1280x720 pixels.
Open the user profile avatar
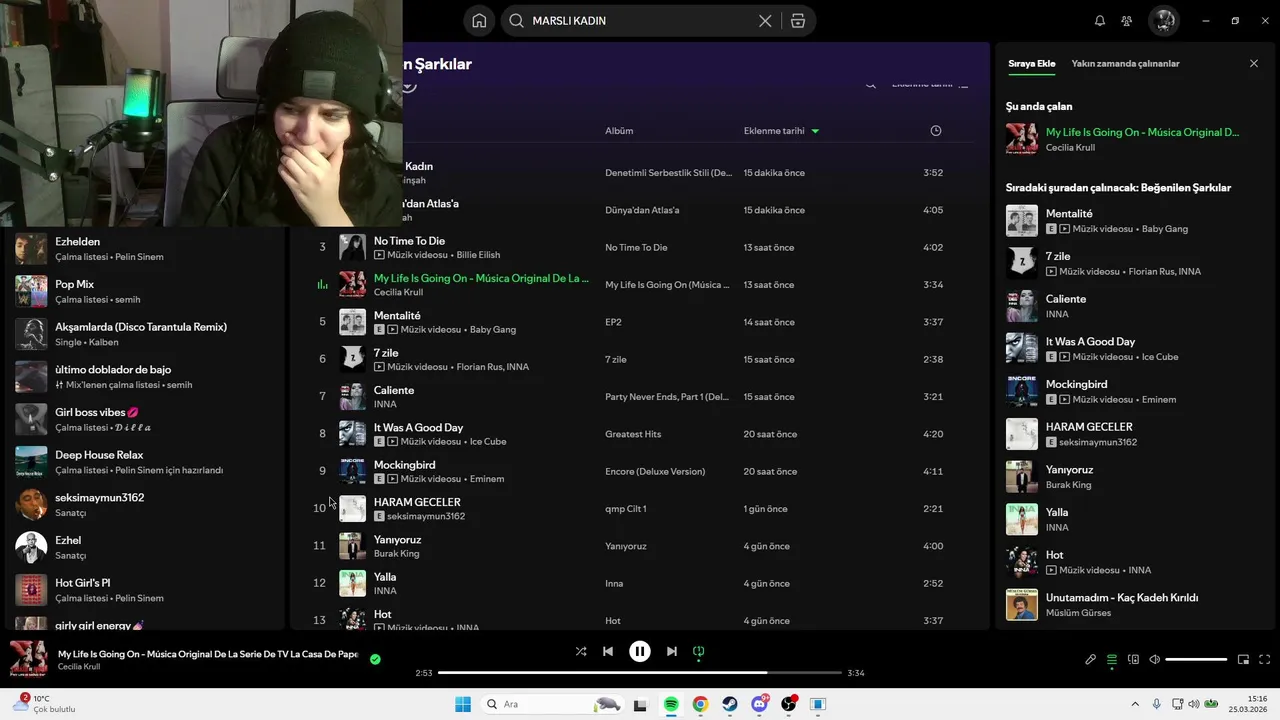[1163, 21]
